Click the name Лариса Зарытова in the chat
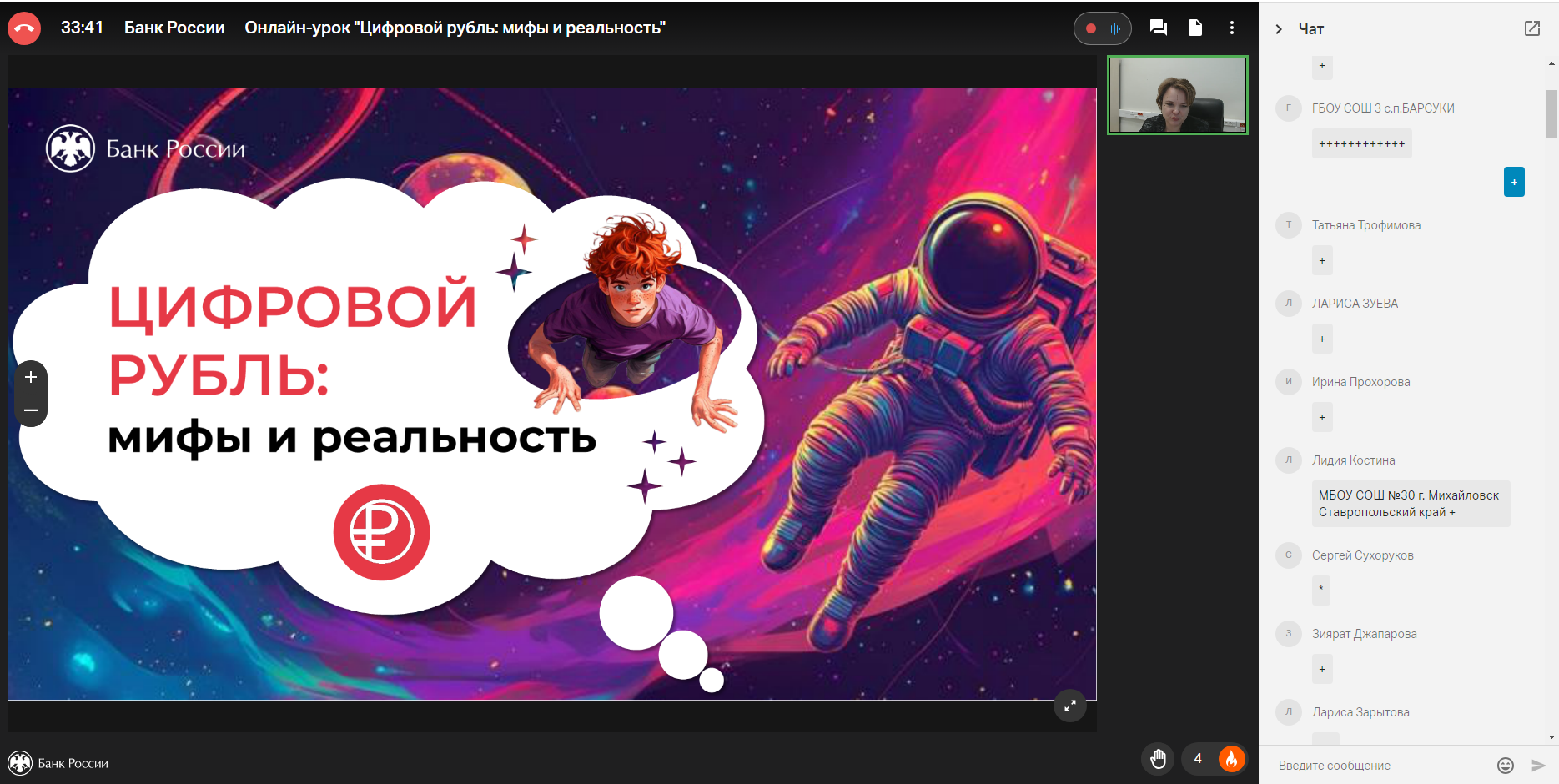Viewport: 1559px width, 784px height. pyautogui.click(x=1360, y=712)
